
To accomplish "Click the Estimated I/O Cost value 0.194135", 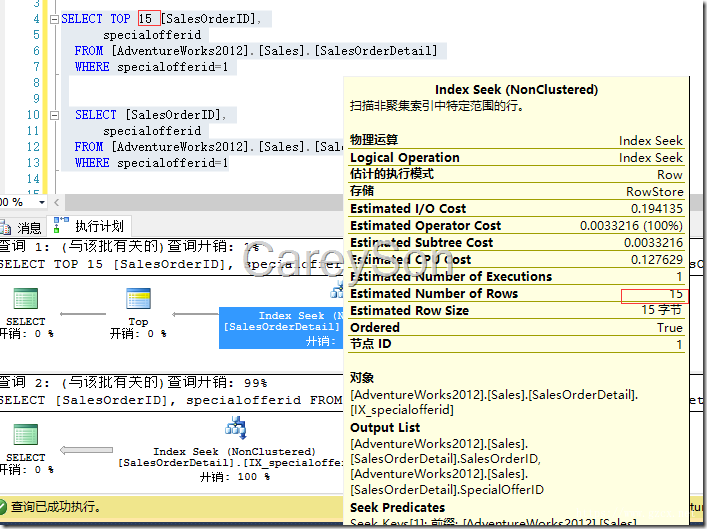I will (x=656, y=209).
